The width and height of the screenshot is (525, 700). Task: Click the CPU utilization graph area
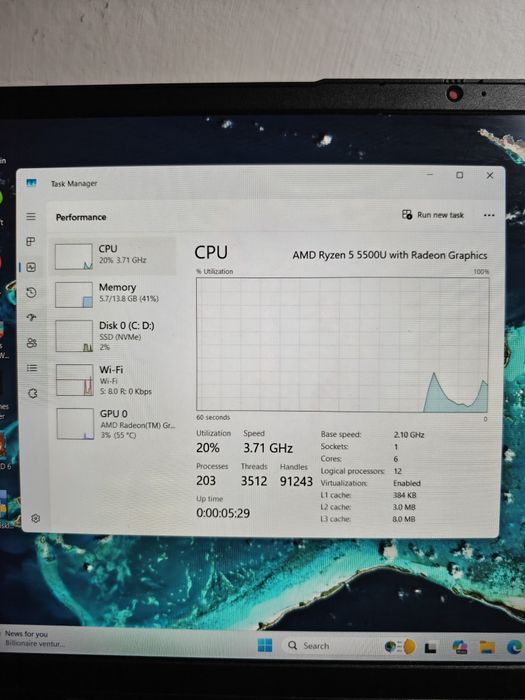(342, 344)
